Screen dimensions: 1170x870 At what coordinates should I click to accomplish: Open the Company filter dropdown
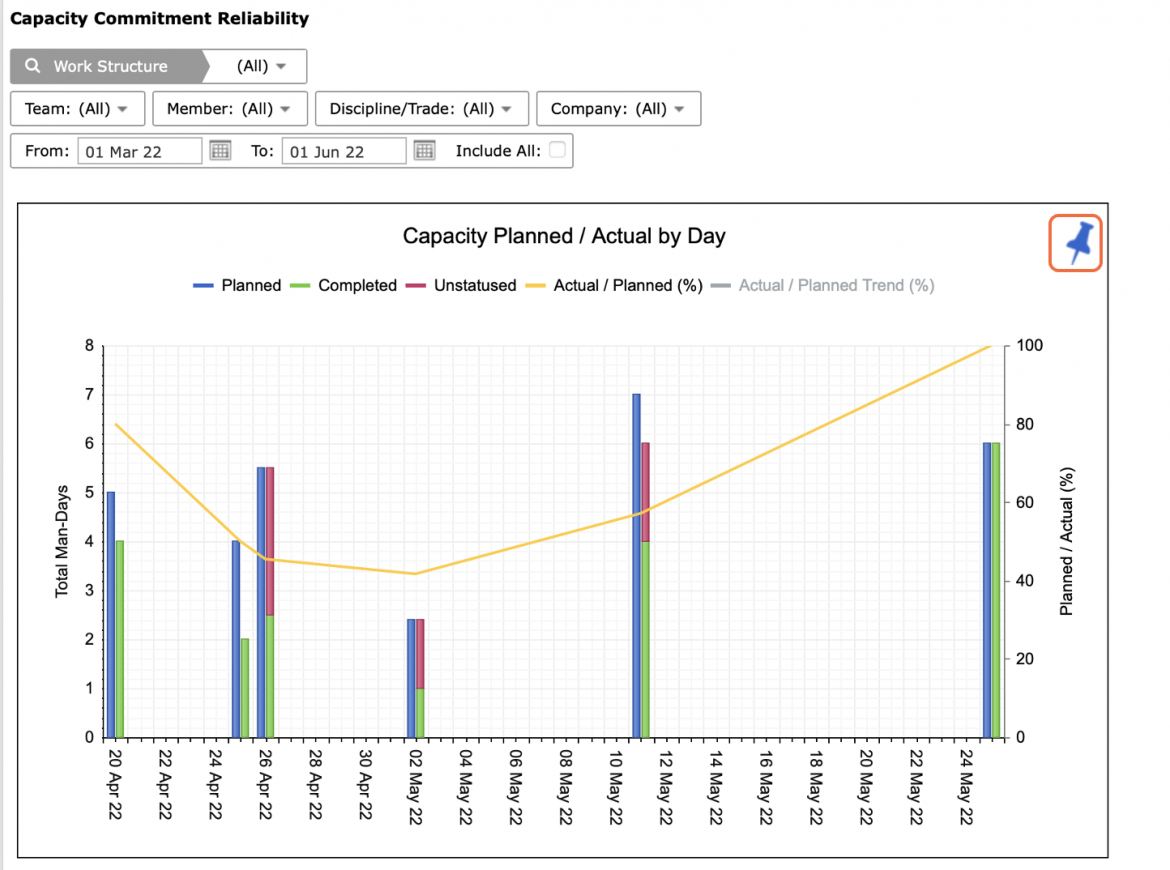click(x=619, y=109)
